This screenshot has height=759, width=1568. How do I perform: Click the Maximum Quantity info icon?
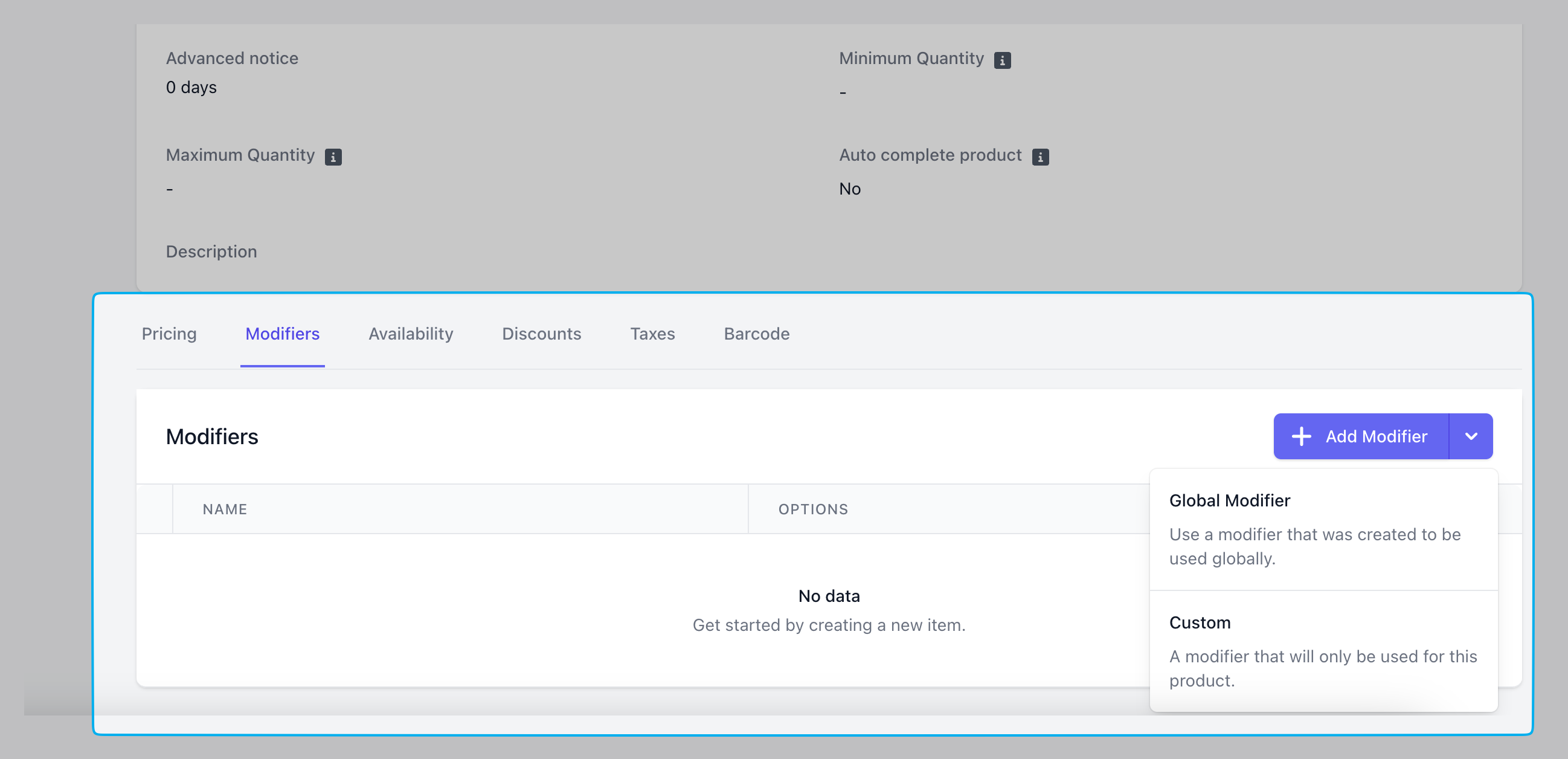pos(333,157)
